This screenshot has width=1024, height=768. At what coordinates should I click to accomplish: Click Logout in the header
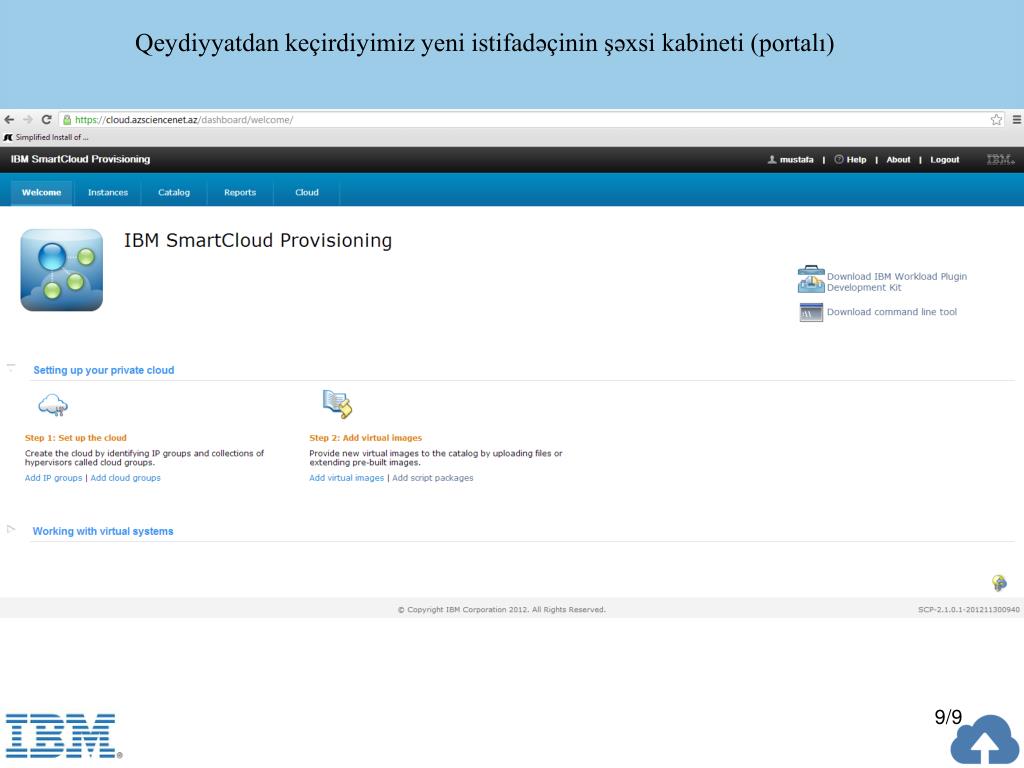944,159
